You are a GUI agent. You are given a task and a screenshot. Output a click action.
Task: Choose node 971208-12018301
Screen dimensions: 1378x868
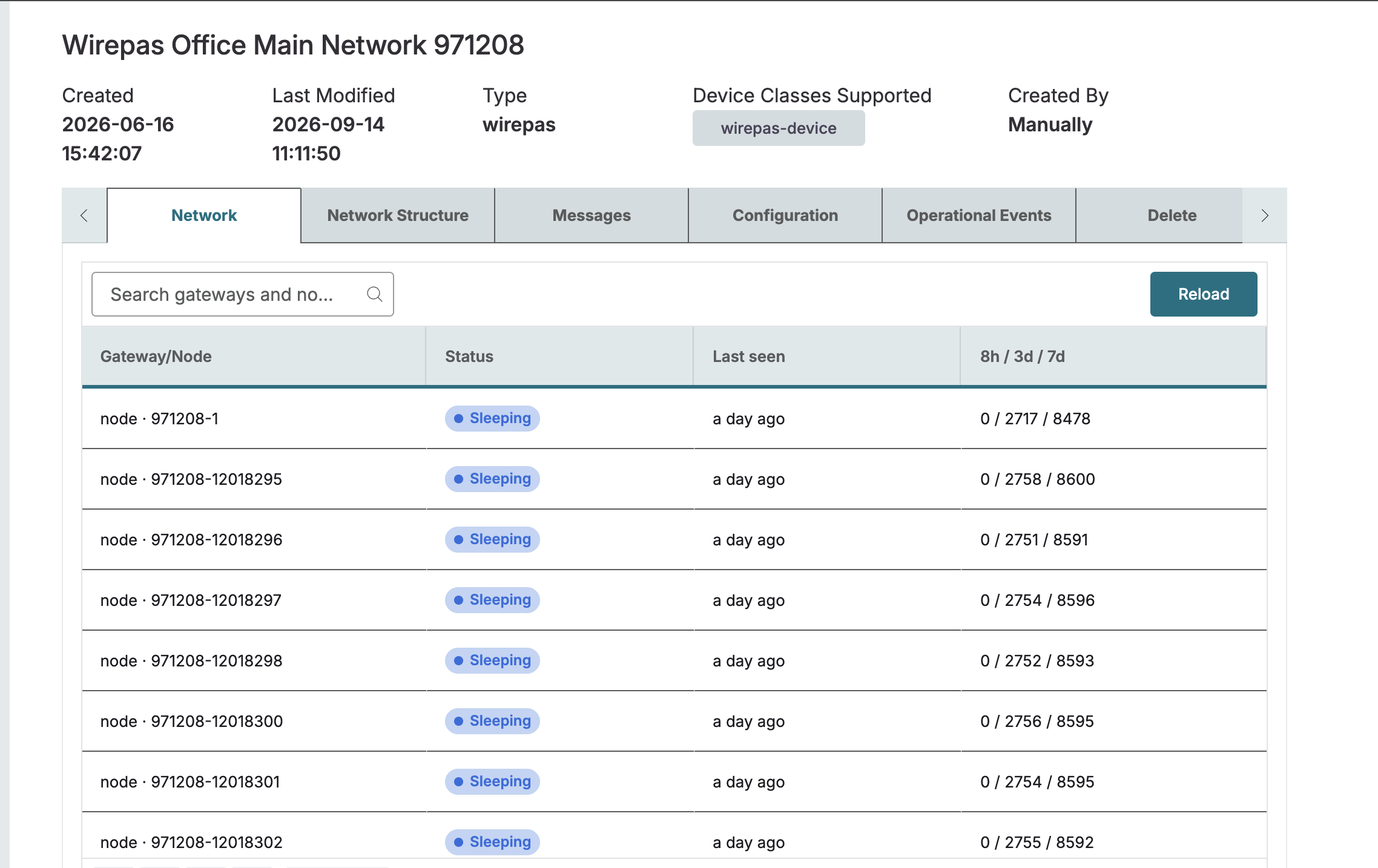[674, 782]
